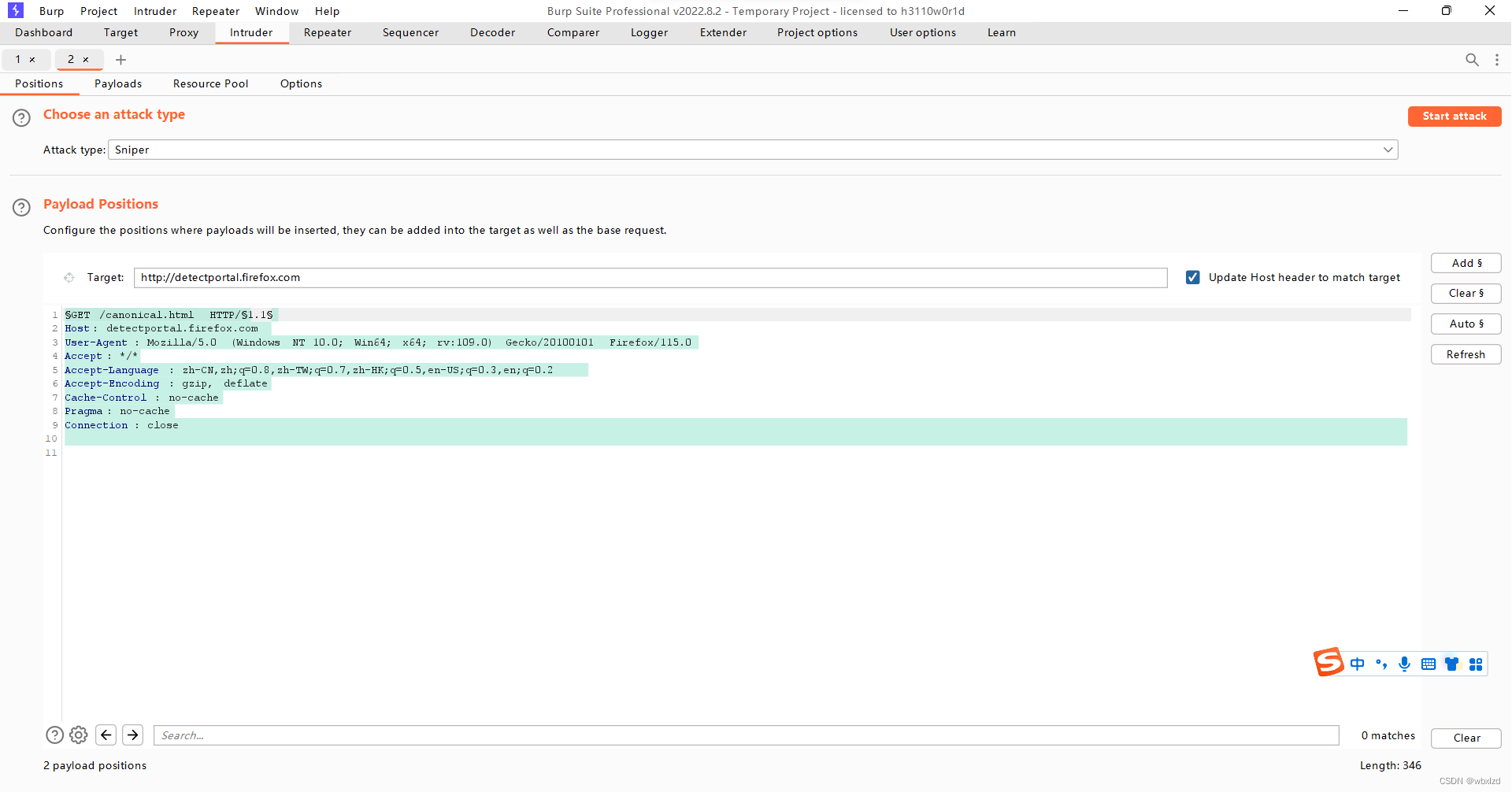Click the User-Agent header line in request
The width and height of the screenshot is (1512, 792).
click(378, 342)
